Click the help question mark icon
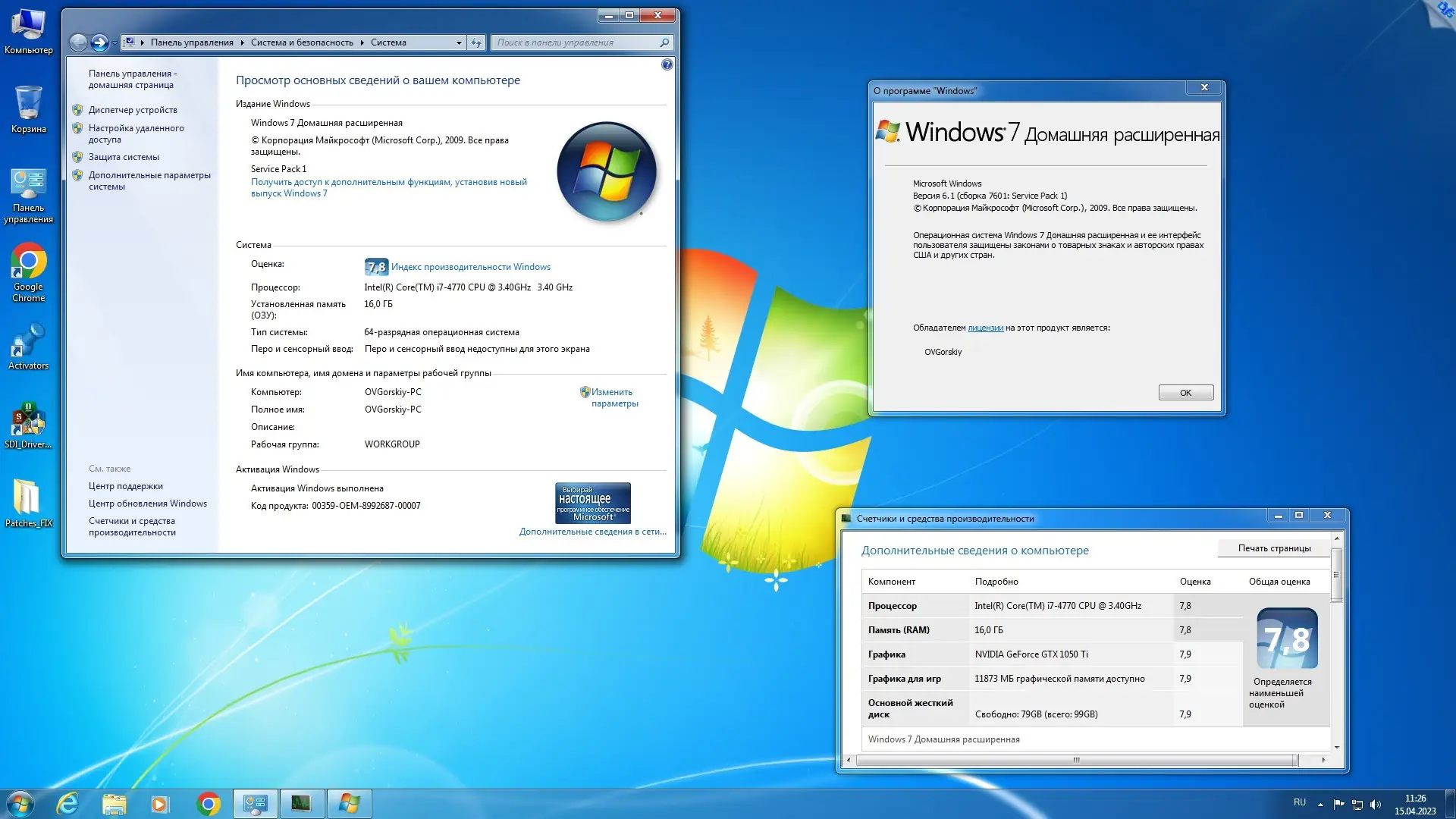Viewport: 1456px width, 819px height. [667, 65]
